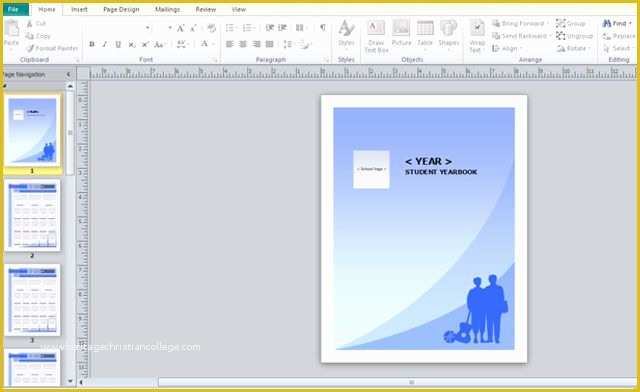Select page 2 thumbnail

coord(32,215)
